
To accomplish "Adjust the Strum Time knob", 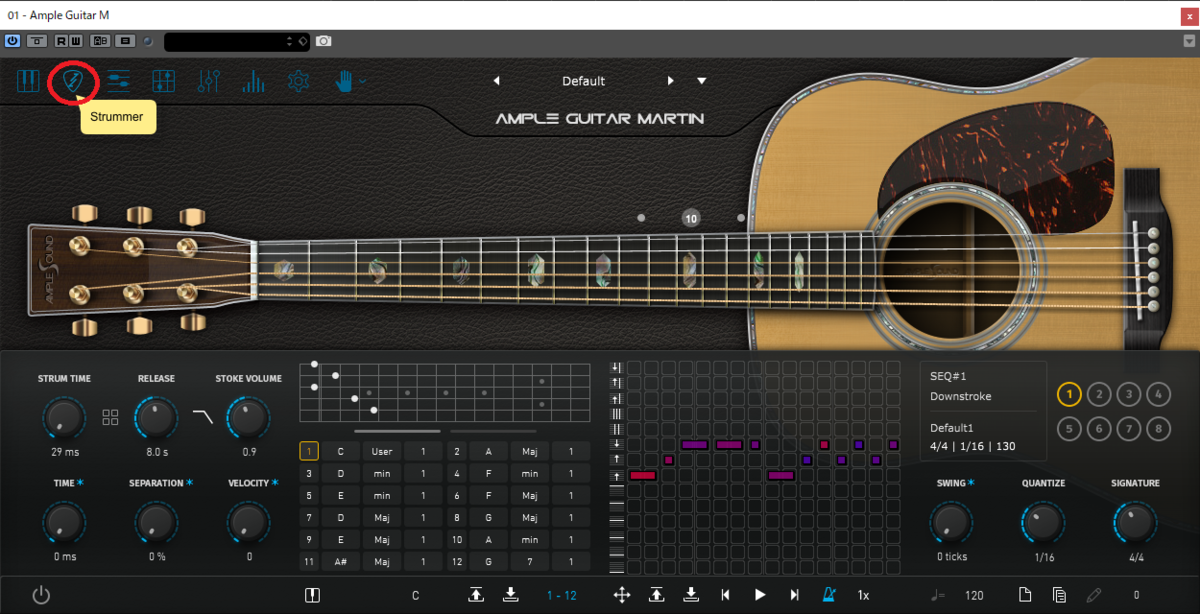I will coord(64,418).
